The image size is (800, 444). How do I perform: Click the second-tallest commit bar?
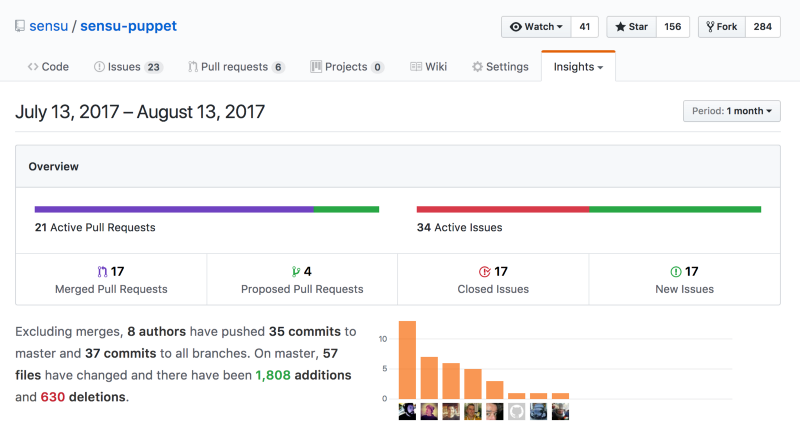tap(429, 378)
